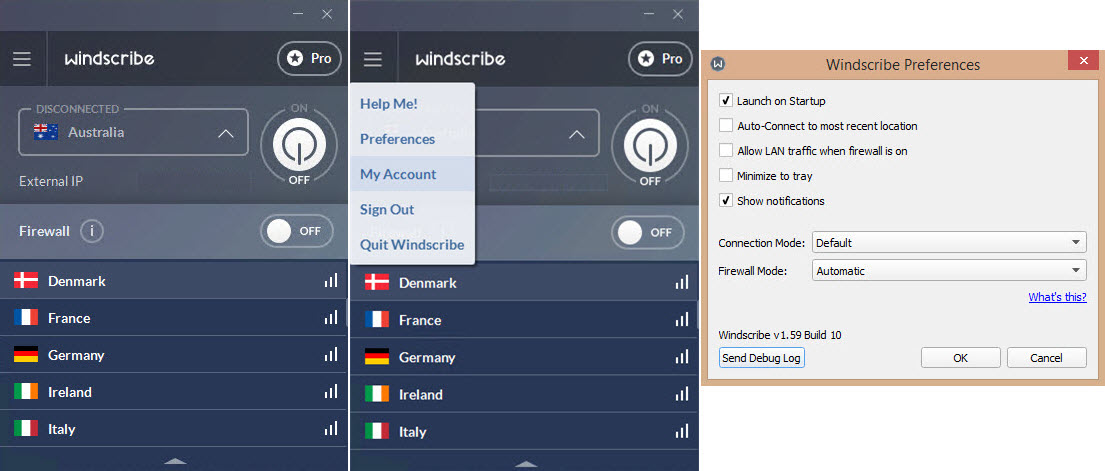This screenshot has width=1105, height=471.
Task: Turn on VPN power button in left window
Action: [299, 145]
